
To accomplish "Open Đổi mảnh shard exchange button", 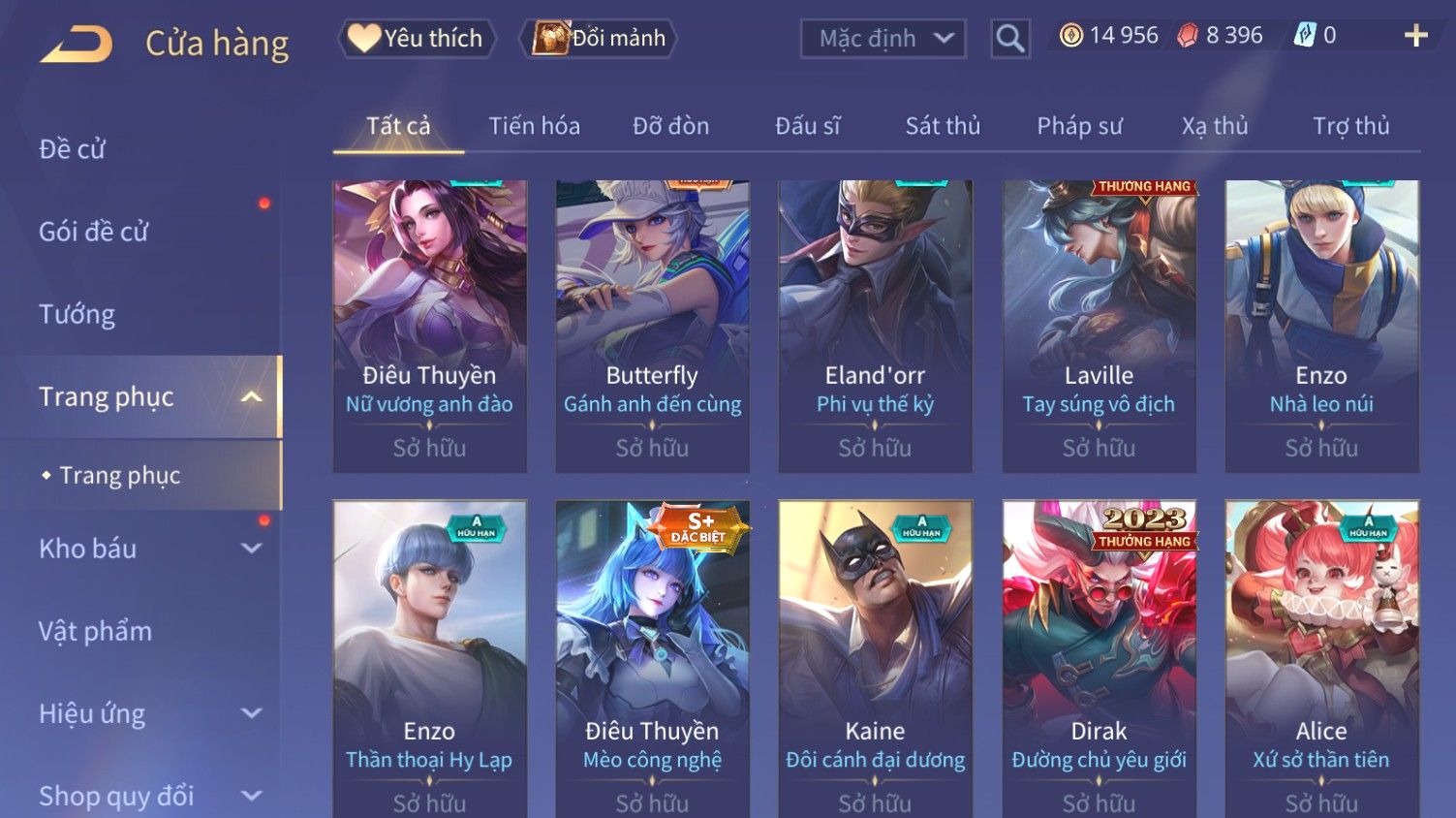I will [x=599, y=39].
